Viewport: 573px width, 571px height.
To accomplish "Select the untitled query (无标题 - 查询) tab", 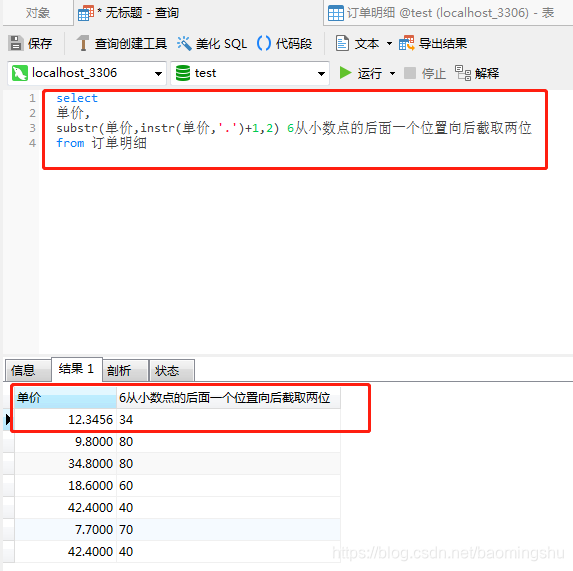I will 128,13.
